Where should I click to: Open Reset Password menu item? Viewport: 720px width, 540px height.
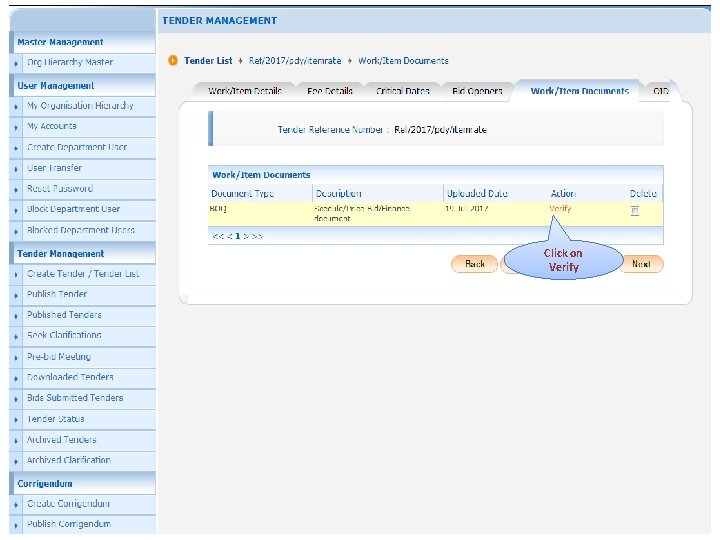tap(60, 188)
